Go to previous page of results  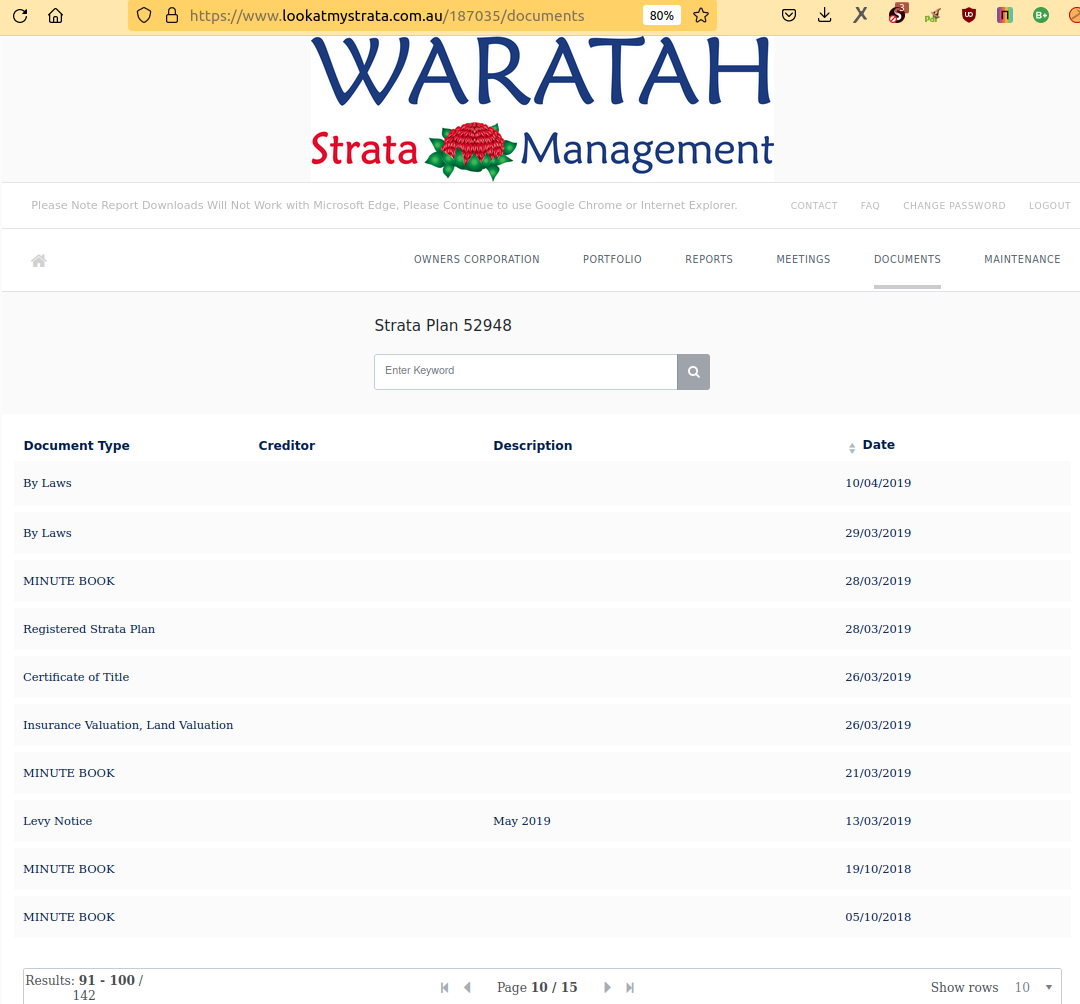pos(468,987)
